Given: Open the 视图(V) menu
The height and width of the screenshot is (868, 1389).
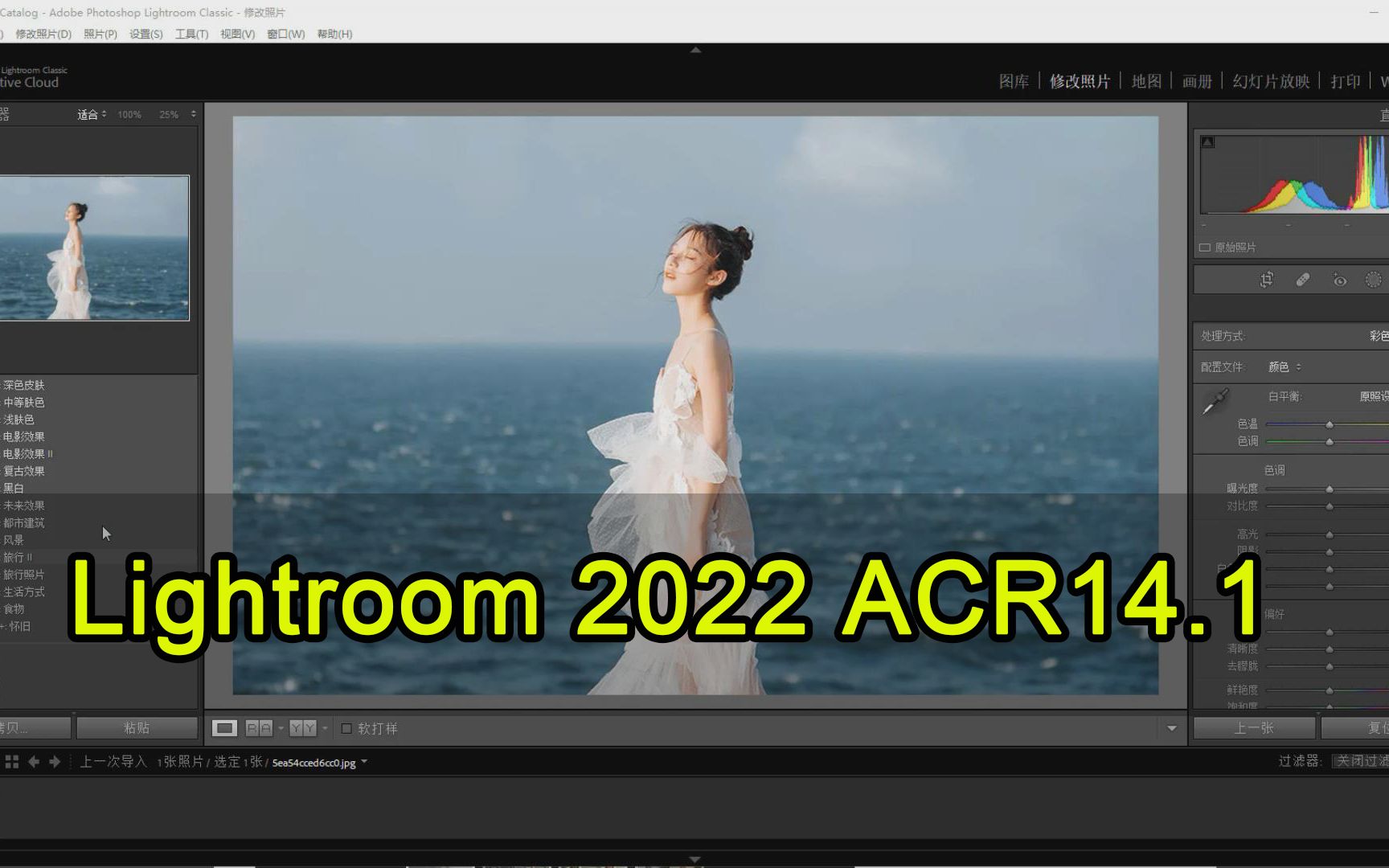Looking at the screenshot, I should point(238,34).
